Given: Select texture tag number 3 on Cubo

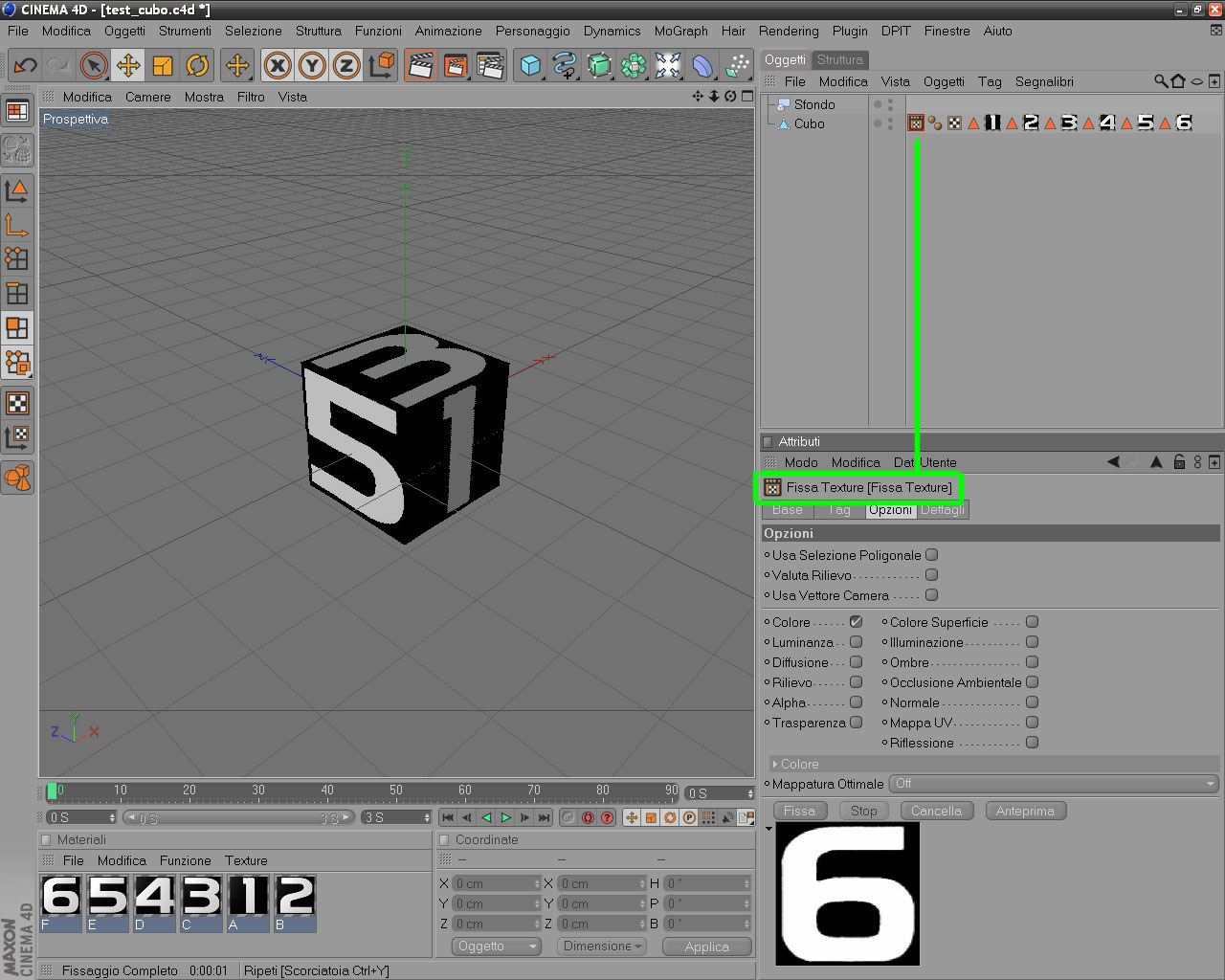Looking at the screenshot, I should [x=1069, y=122].
